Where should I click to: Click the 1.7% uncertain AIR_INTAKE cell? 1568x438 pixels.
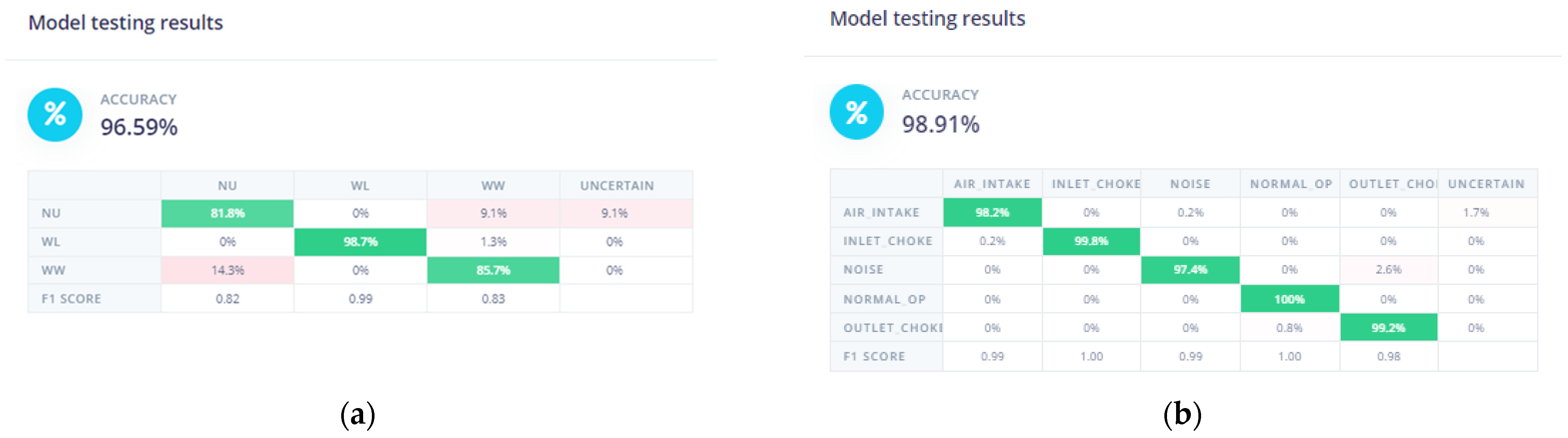1487,212
